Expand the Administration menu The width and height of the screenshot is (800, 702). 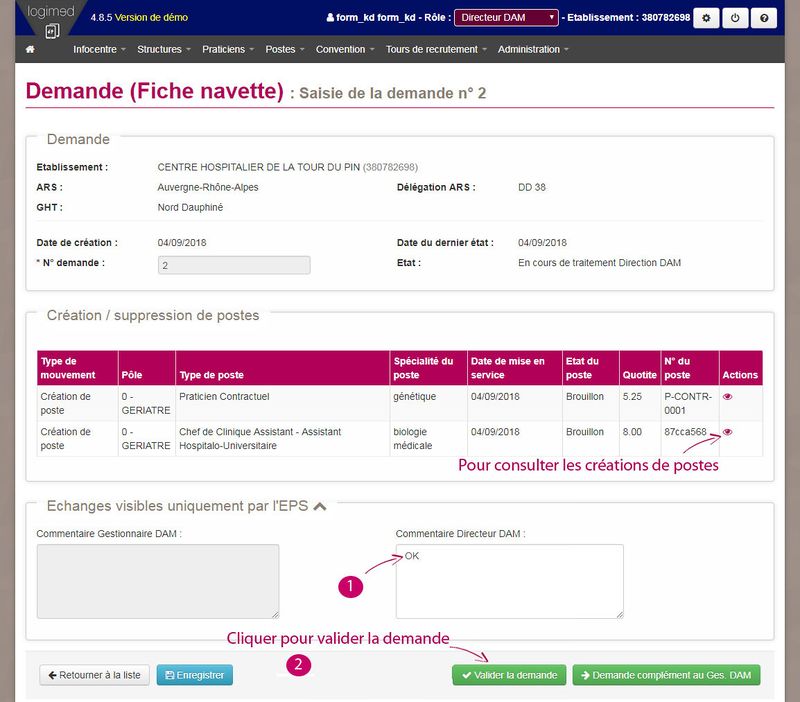coord(533,49)
